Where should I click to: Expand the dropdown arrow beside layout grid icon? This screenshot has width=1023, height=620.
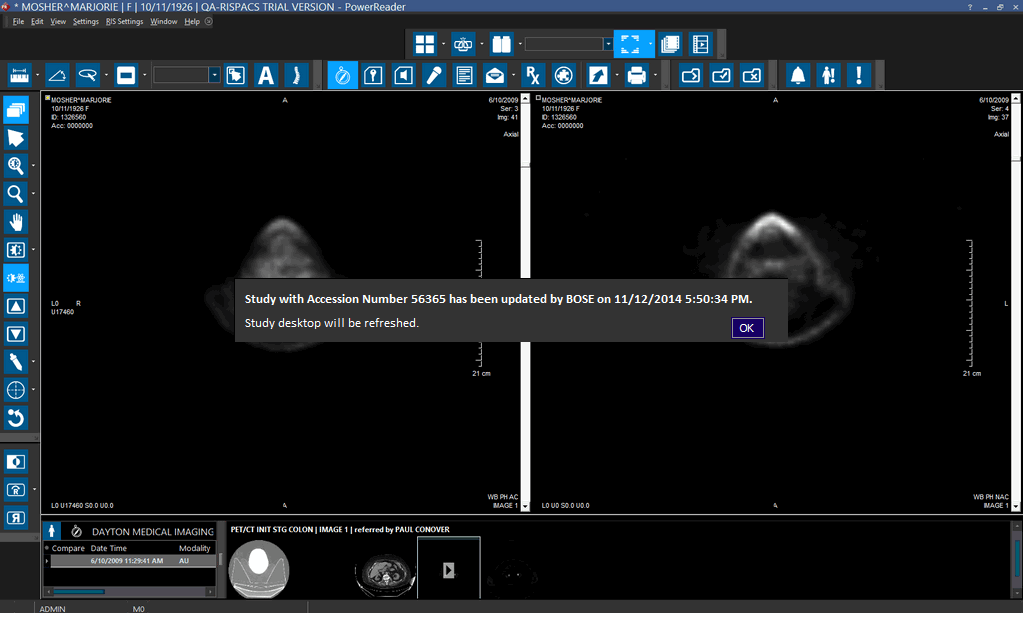point(443,44)
